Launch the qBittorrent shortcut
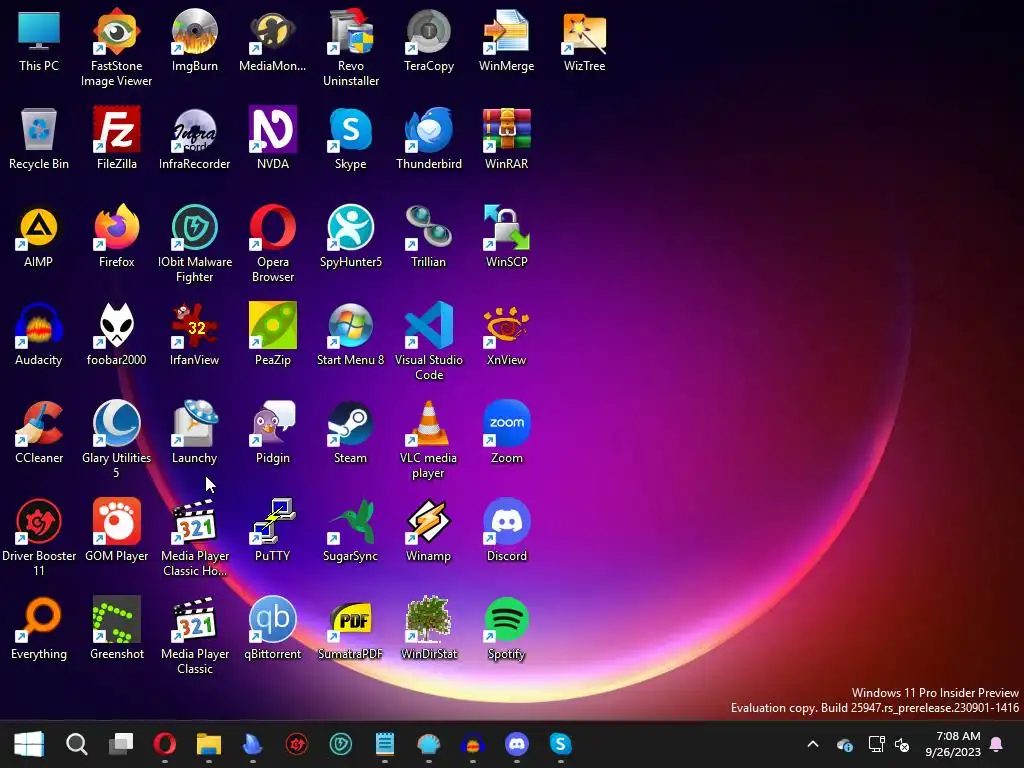1024x768 pixels. click(x=272, y=628)
